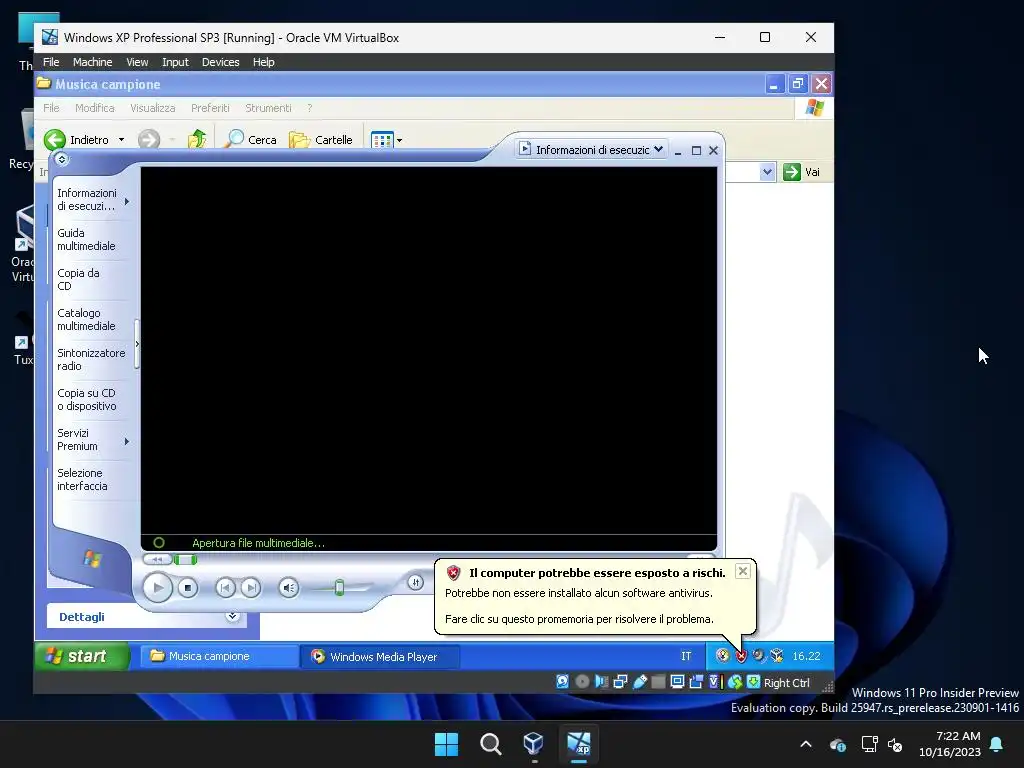Toggle the equalizer settings round button
The image size is (1024, 768).
click(x=415, y=581)
